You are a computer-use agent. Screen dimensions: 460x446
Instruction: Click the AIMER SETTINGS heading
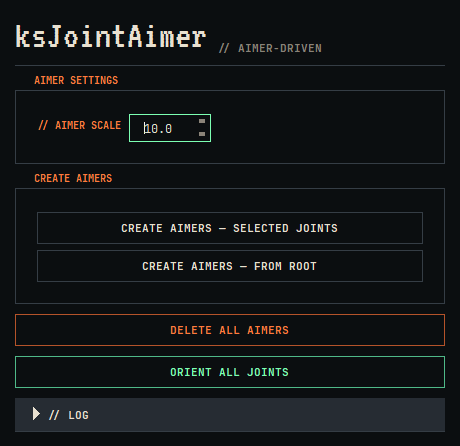[x=76, y=80]
